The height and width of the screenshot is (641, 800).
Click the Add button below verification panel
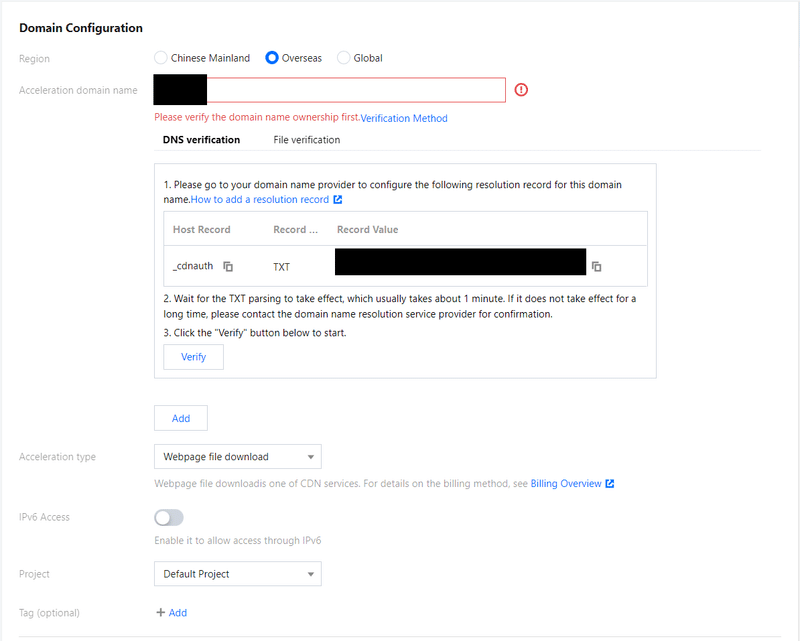click(x=180, y=418)
